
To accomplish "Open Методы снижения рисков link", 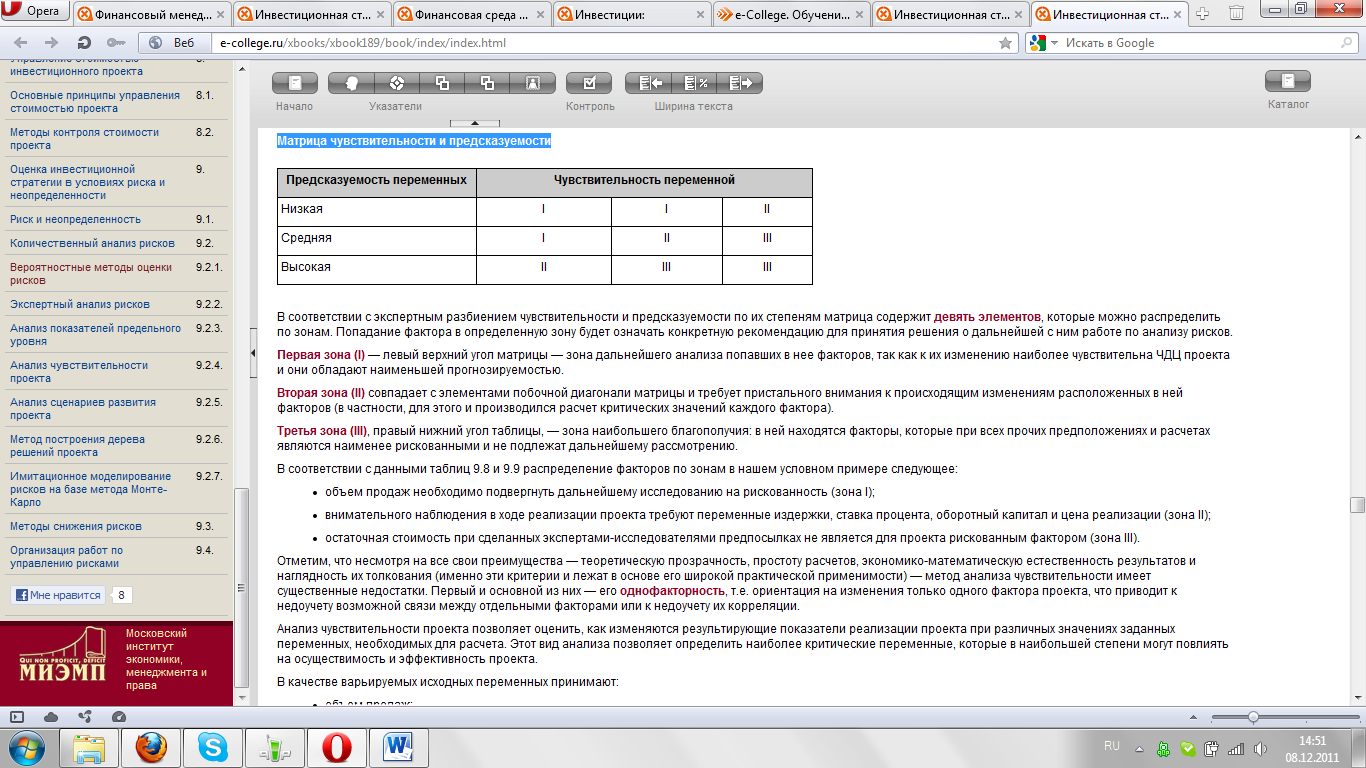I will tap(76, 526).
